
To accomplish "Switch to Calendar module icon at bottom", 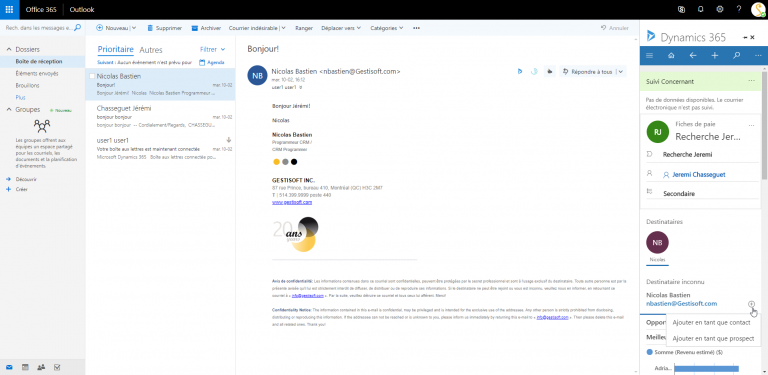I will (25, 367).
